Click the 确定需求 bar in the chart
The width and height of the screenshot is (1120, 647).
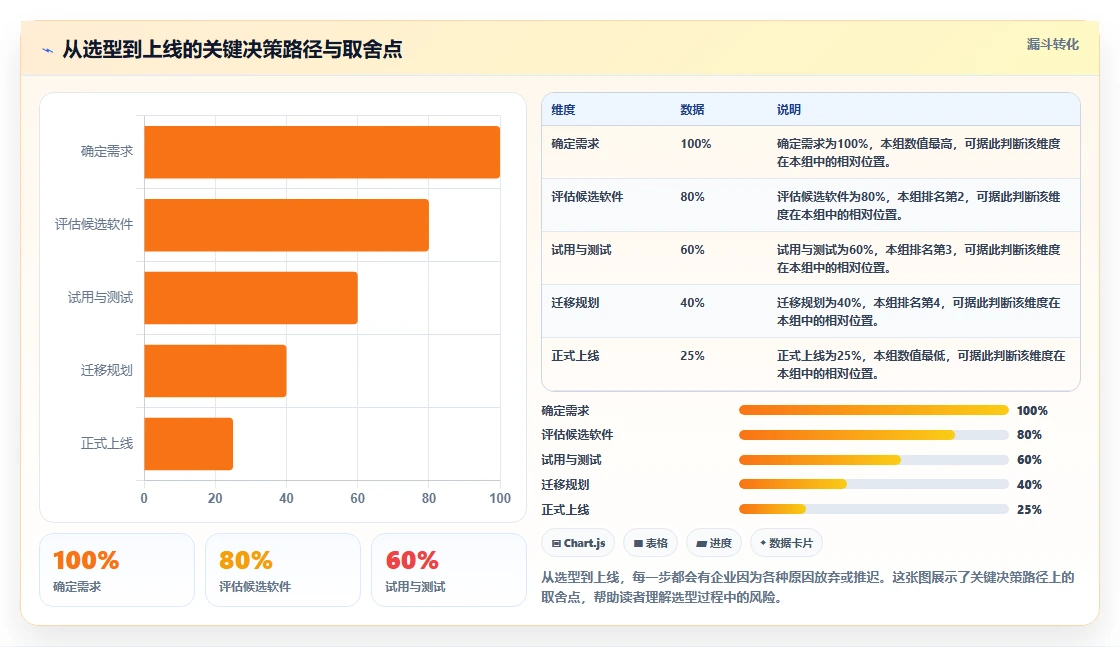[322, 152]
